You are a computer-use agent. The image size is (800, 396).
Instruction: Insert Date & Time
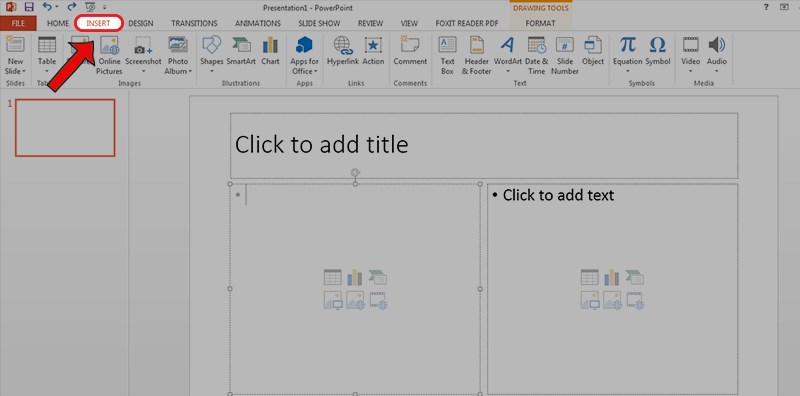[536, 55]
